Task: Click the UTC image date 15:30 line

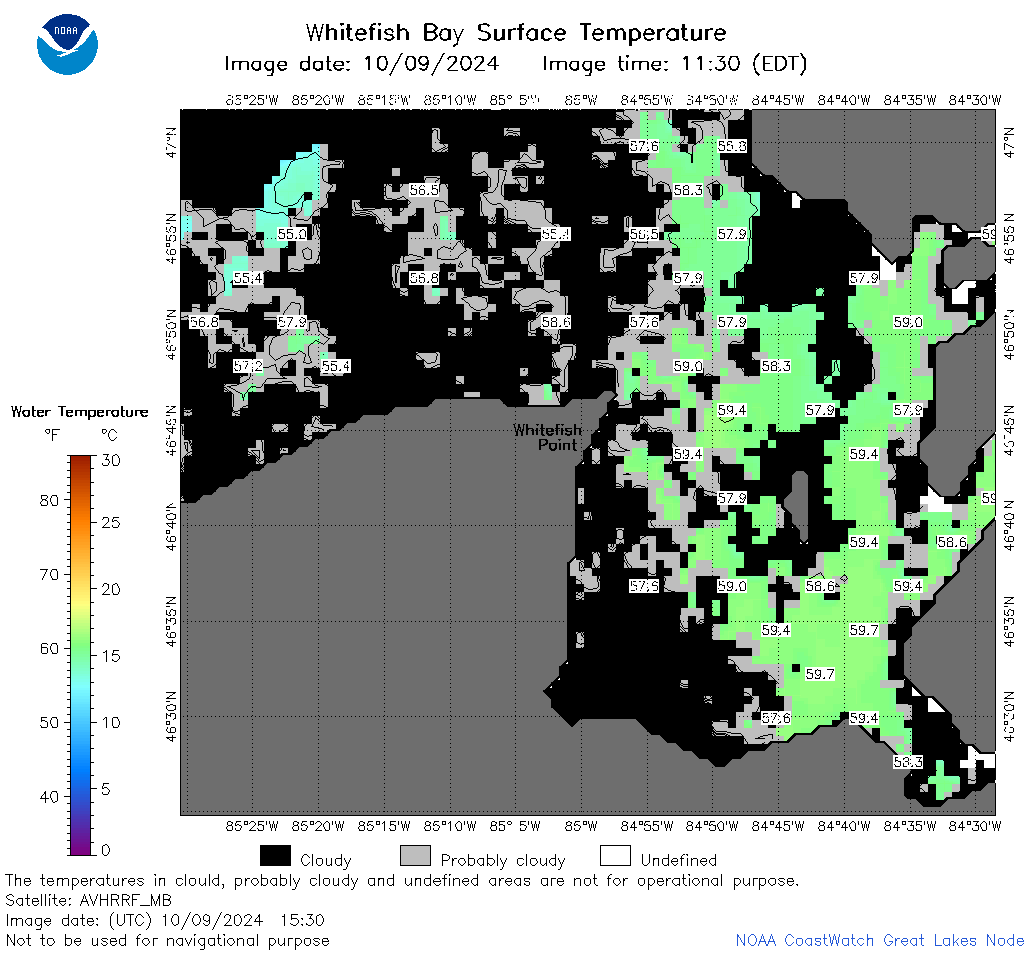Action: coord(165,920)
